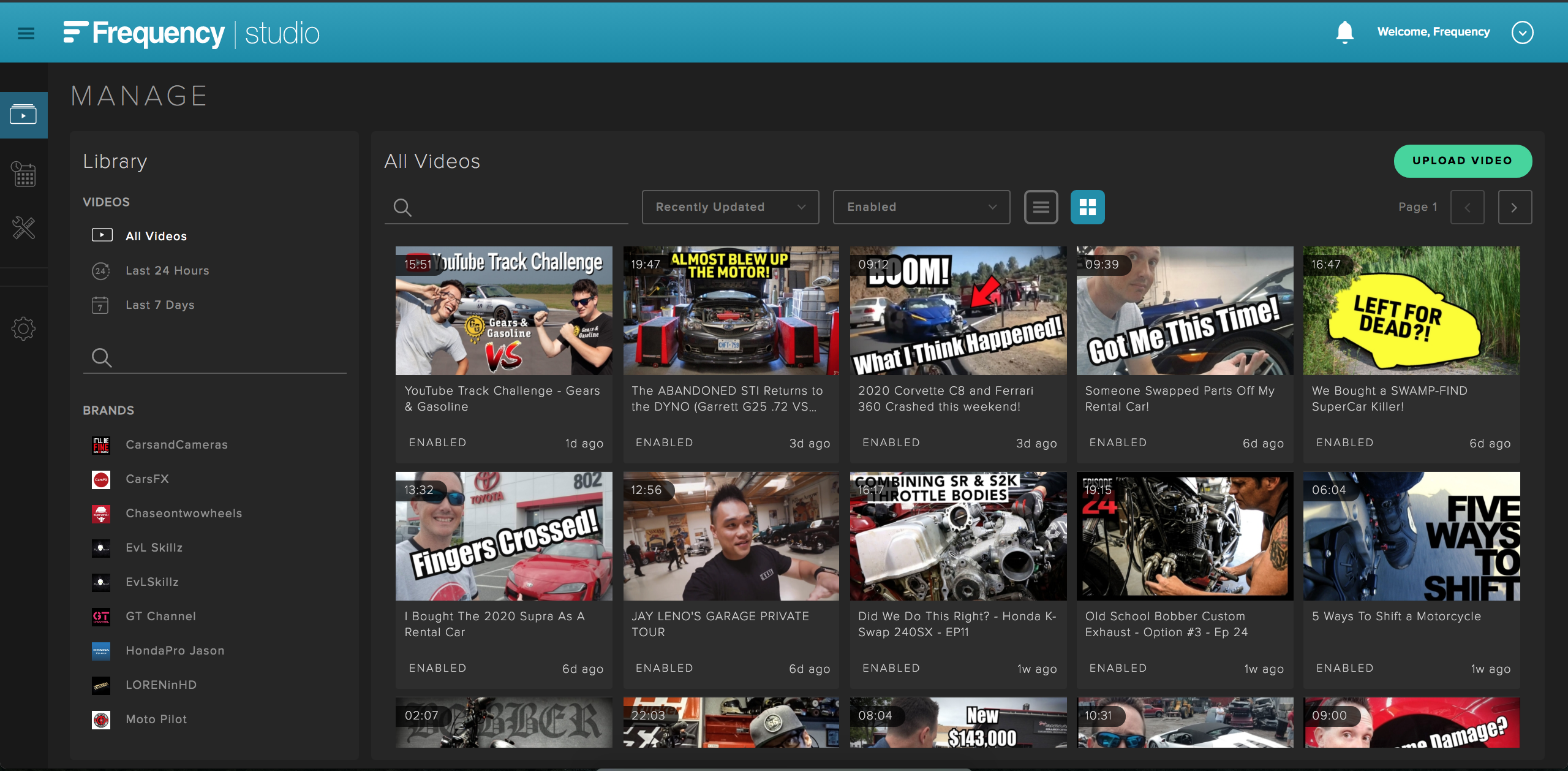1568x771 pixels.
Task: Select Last 7 Days filter
Action: coord(160,305)
